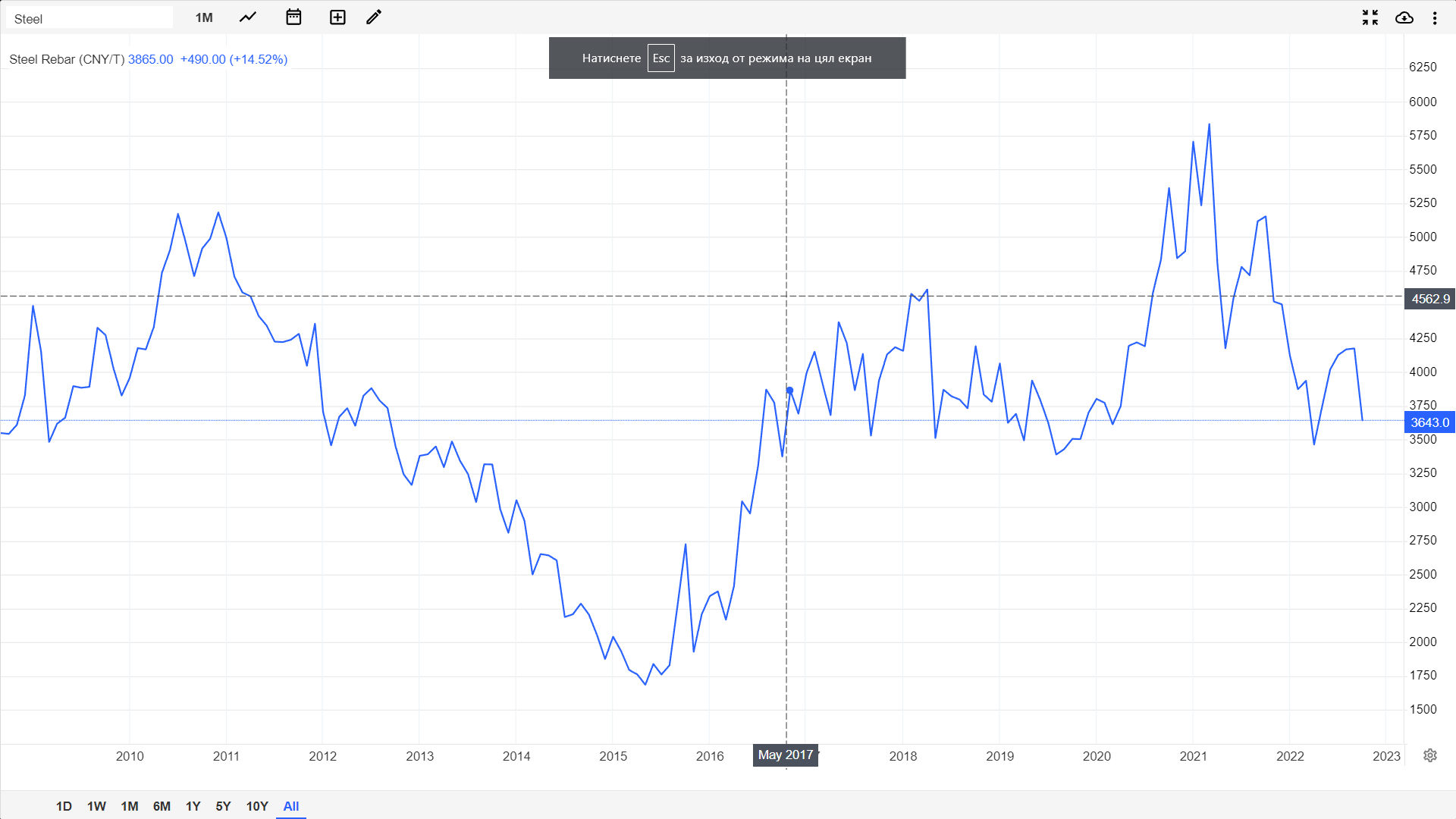Open the 1M interval dropdown in toolbar

point(204,17)
